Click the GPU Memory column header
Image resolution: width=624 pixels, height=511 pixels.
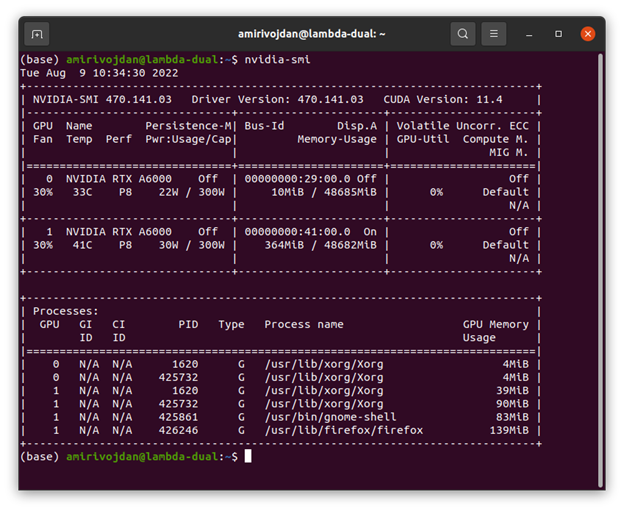pyautogui.click(x=495, y=324)
